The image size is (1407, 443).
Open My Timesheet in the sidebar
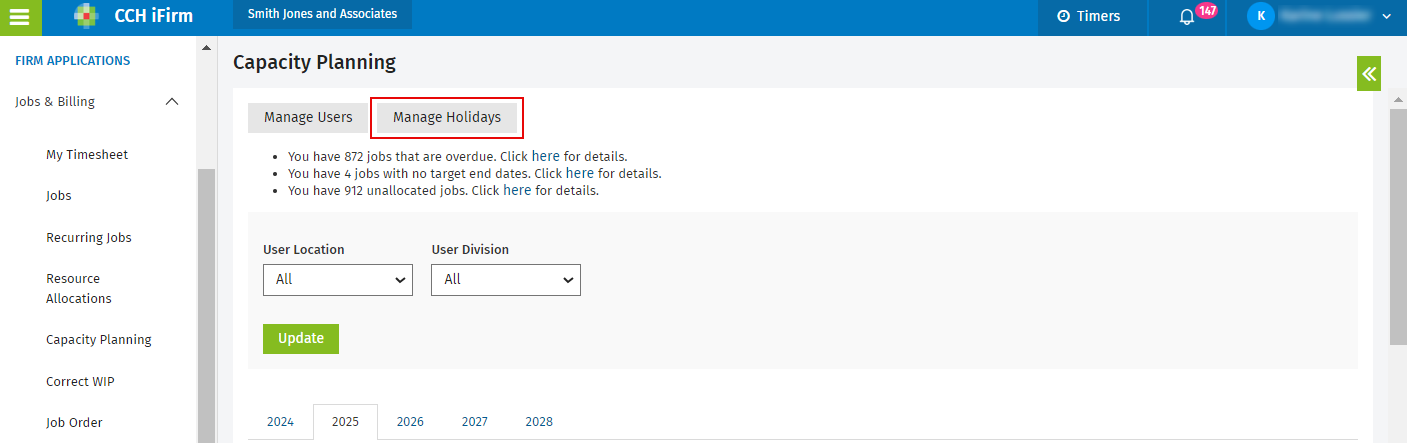(x=87, y=155)
